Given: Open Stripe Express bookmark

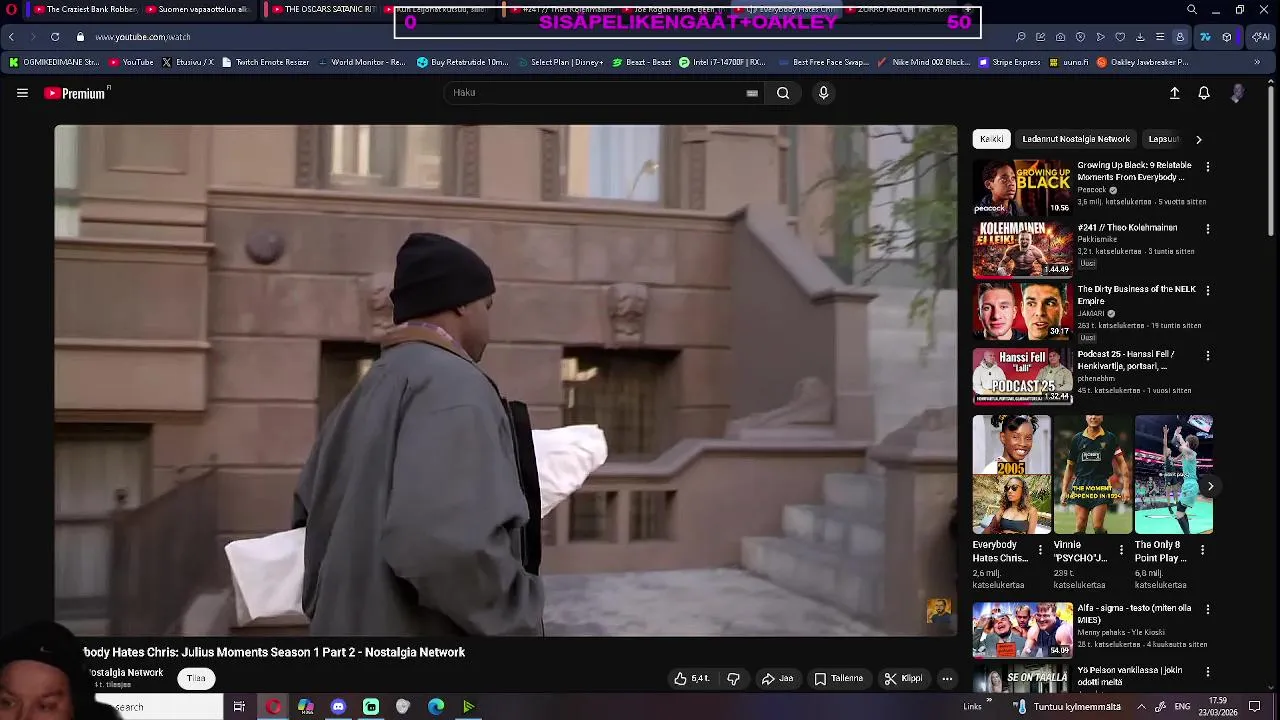Looking at the screenshot, I should [1009, 62].
